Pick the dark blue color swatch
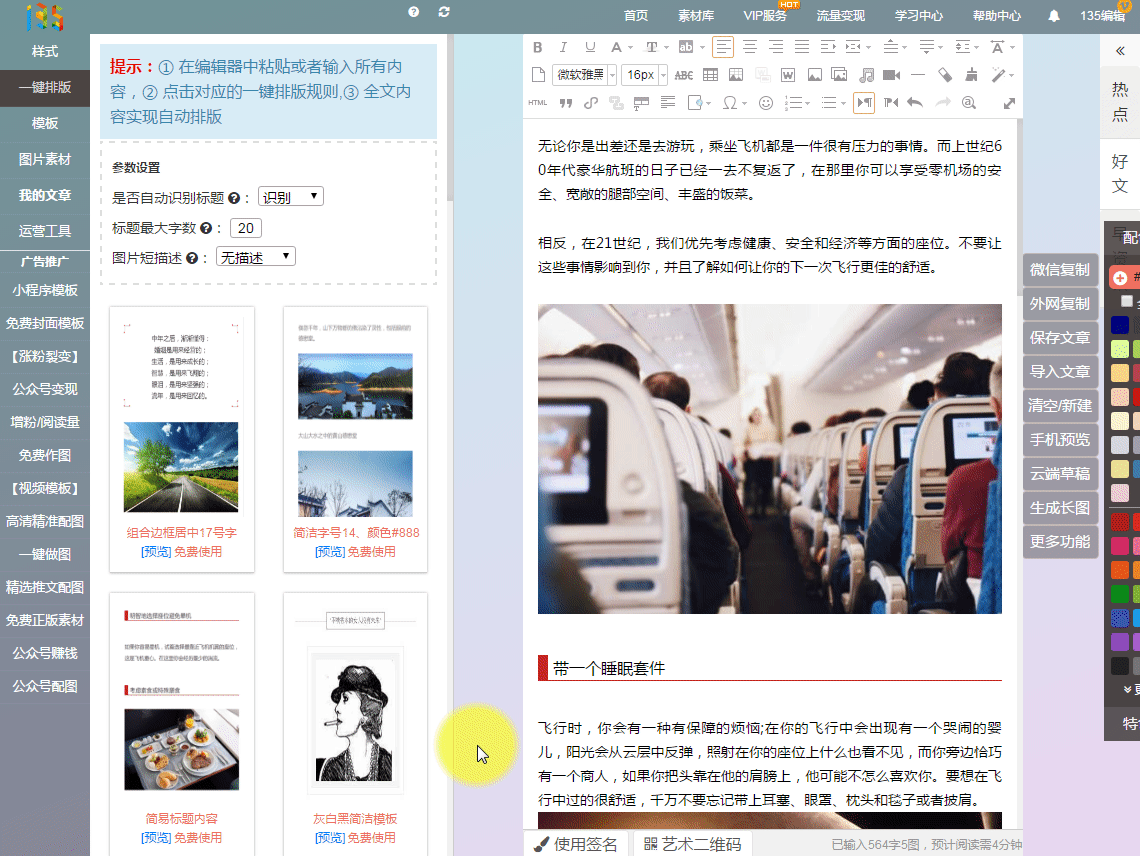 (1120, 324)
